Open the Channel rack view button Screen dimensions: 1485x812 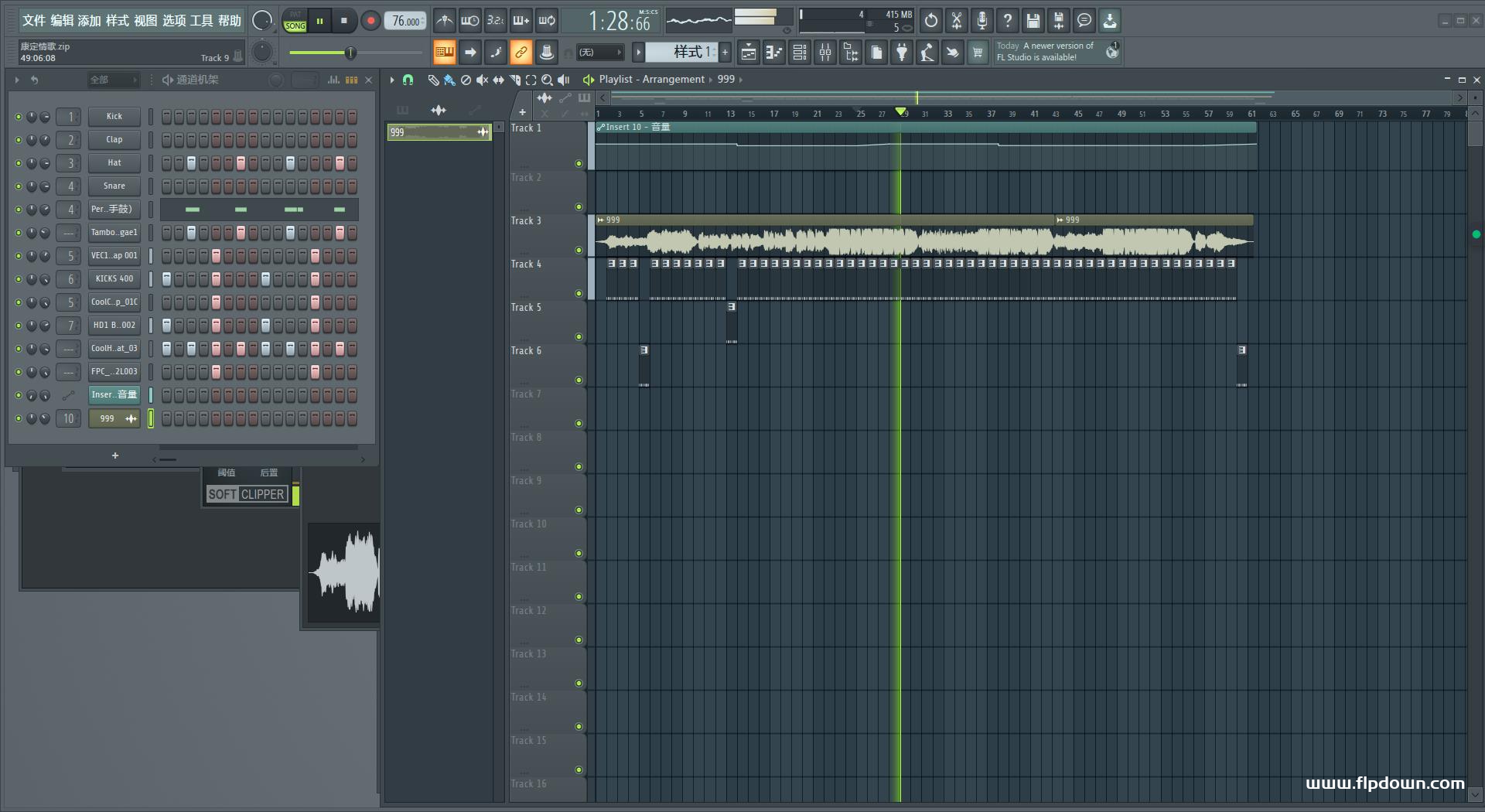coord(800,53)
